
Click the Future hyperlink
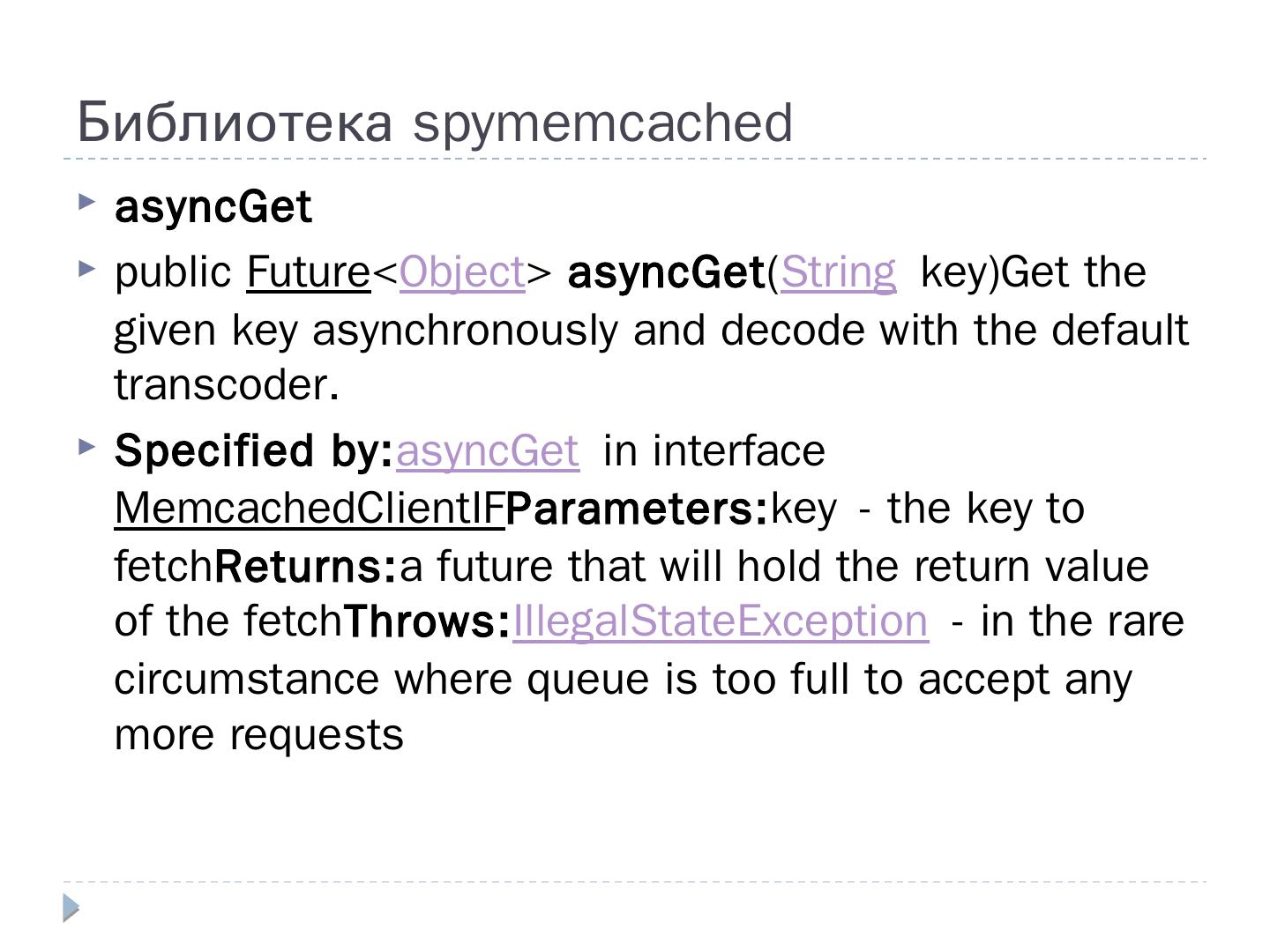[308, 272]
